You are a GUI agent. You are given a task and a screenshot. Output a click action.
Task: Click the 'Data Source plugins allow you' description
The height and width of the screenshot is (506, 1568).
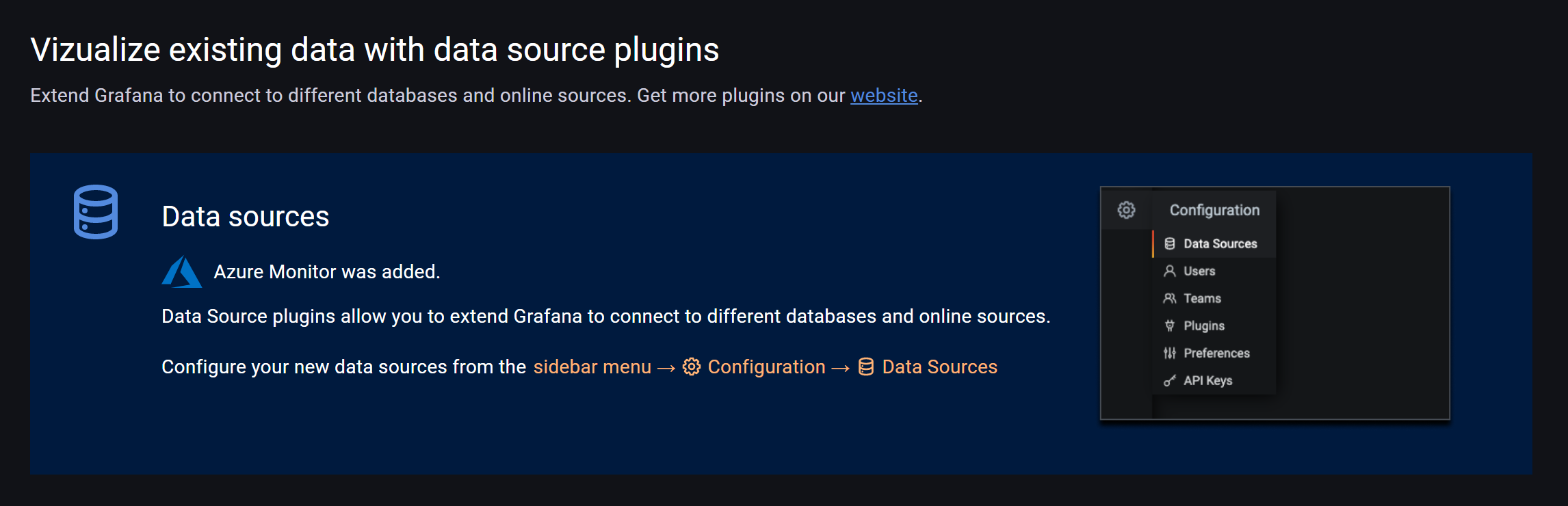pyautogui.click(x=606, y=317)
